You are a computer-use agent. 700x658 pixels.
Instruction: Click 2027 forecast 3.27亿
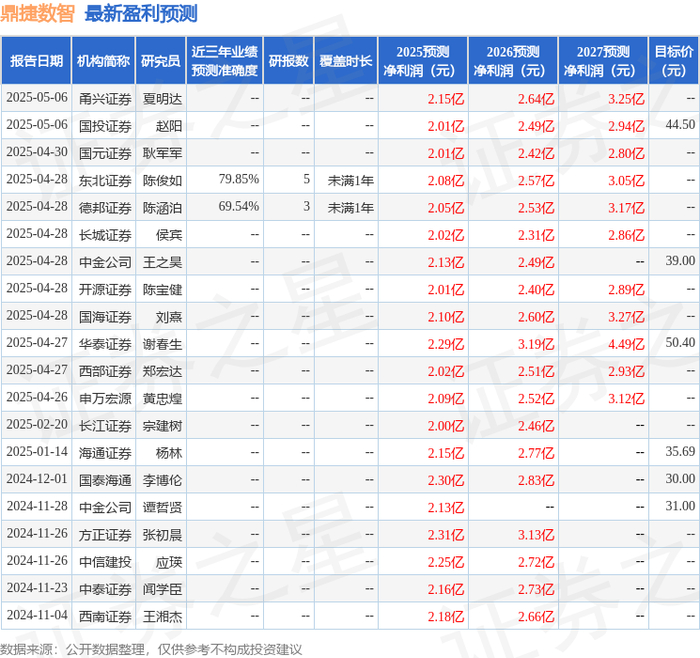[626, 317]
